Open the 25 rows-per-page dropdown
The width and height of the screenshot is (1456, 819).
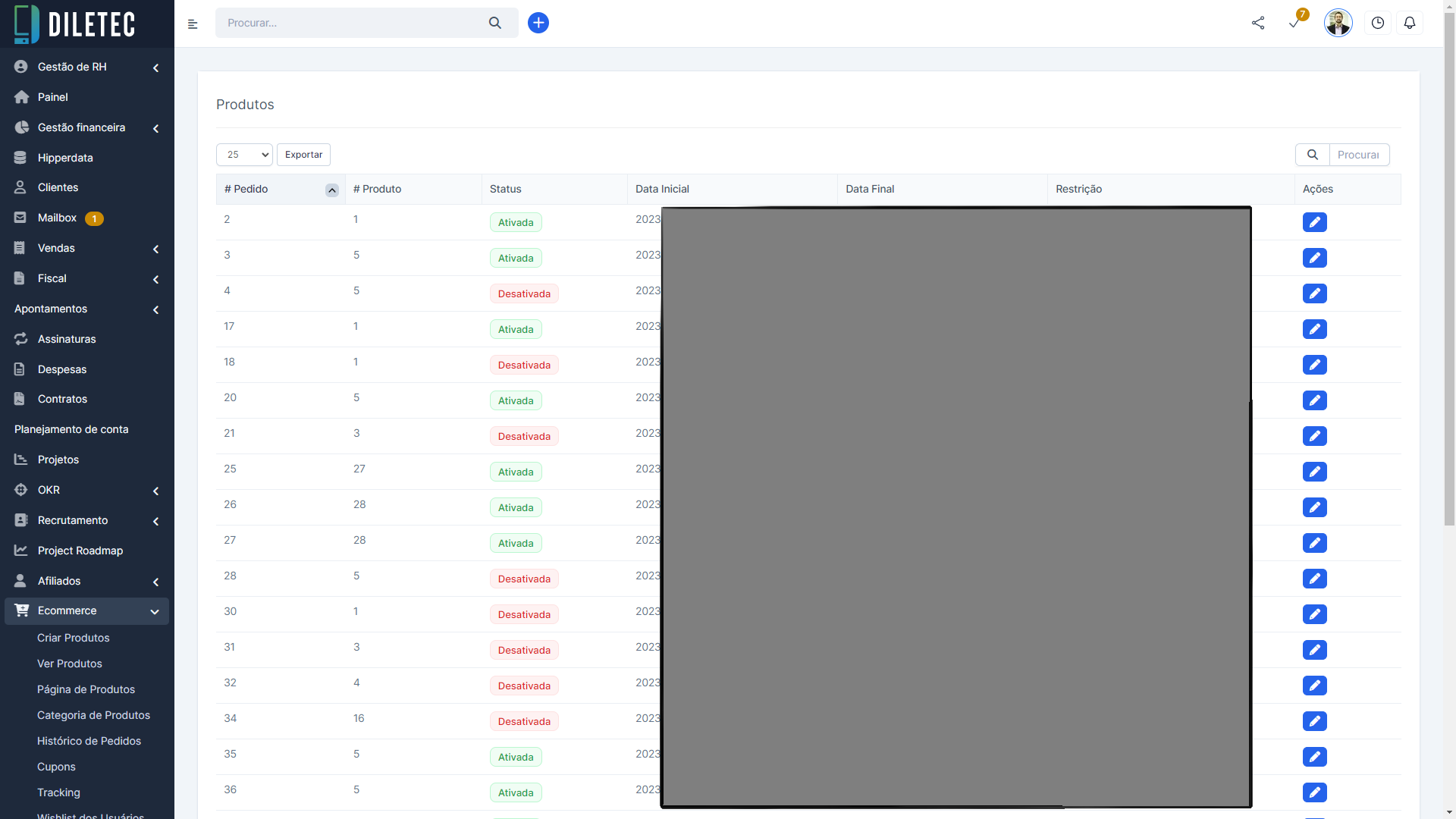coord(244,155)
